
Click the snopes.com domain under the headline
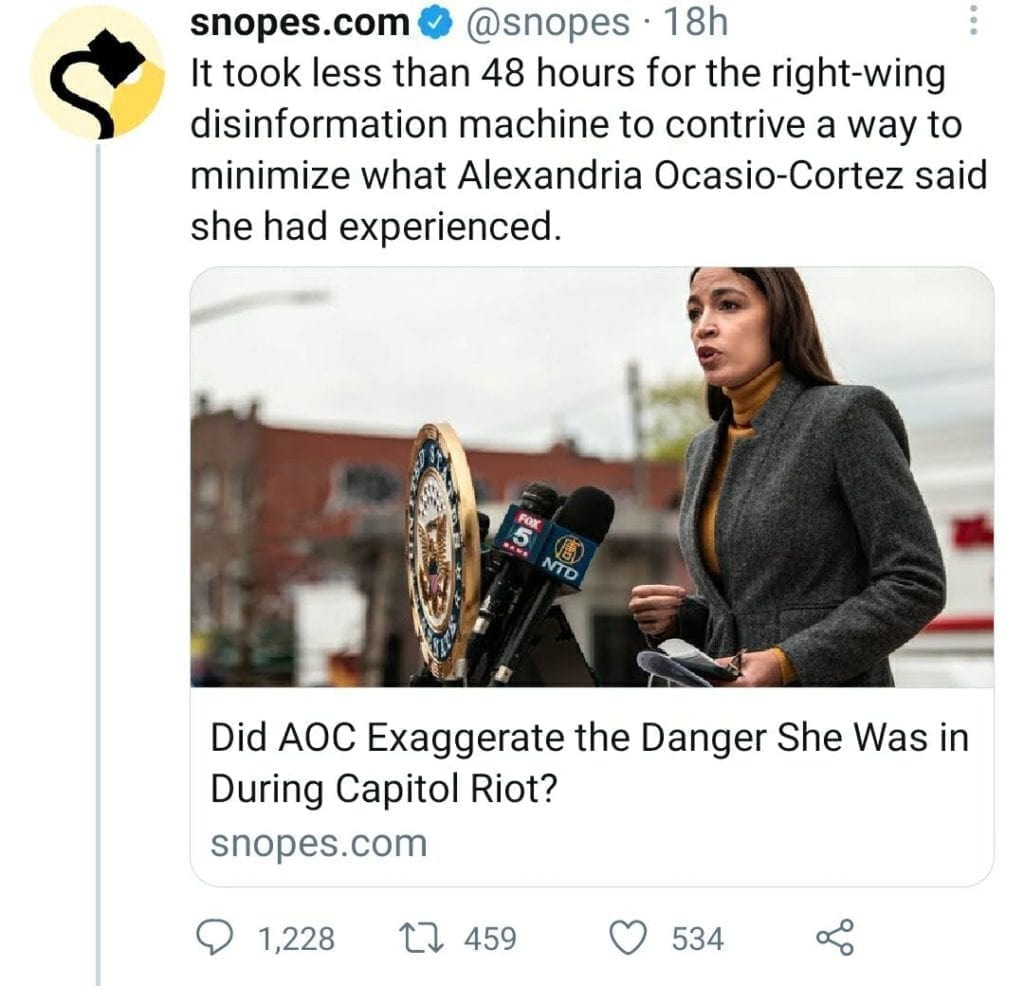tap(319, 843)
